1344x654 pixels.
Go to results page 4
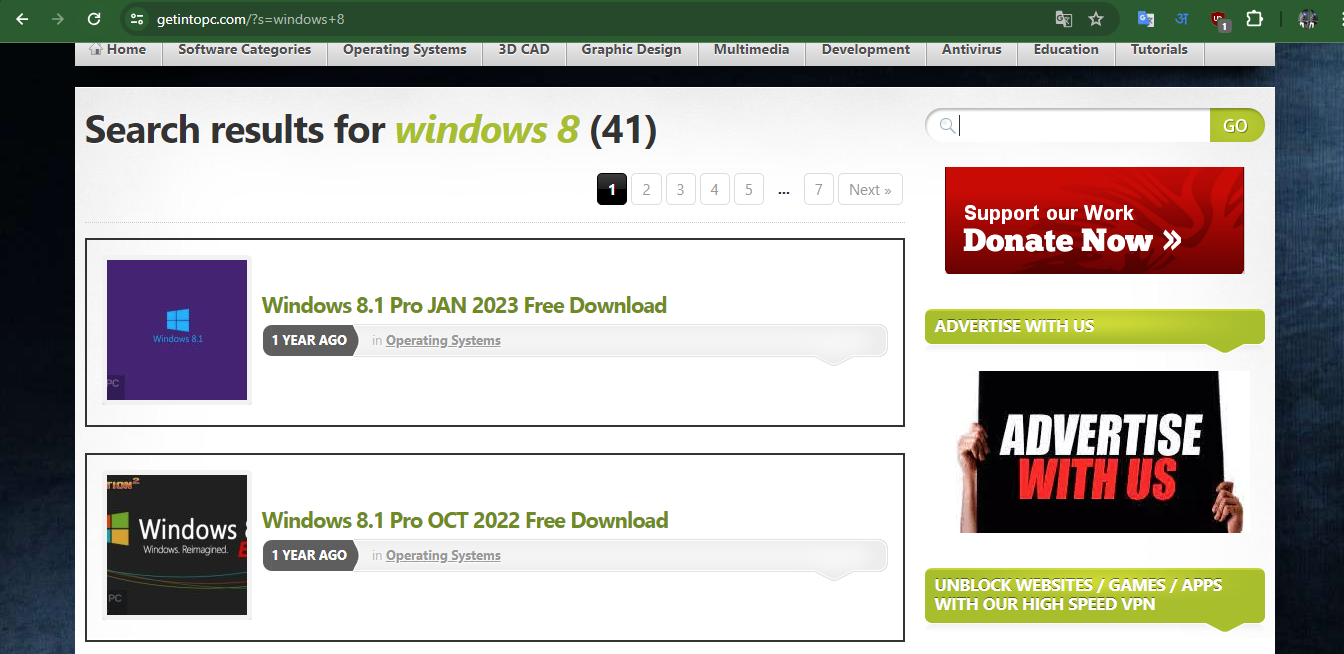click(x=714, y=189)
